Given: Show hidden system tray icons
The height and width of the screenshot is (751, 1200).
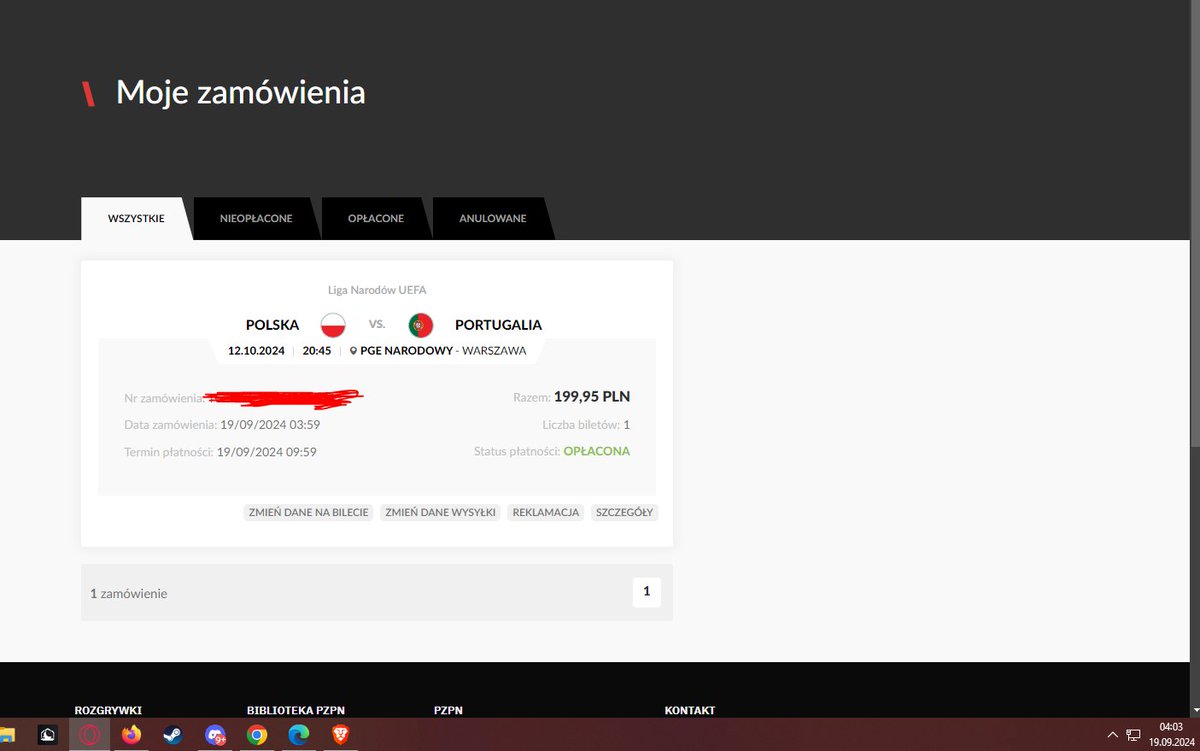Looking at the screenshot, I should coord(1115,735).
